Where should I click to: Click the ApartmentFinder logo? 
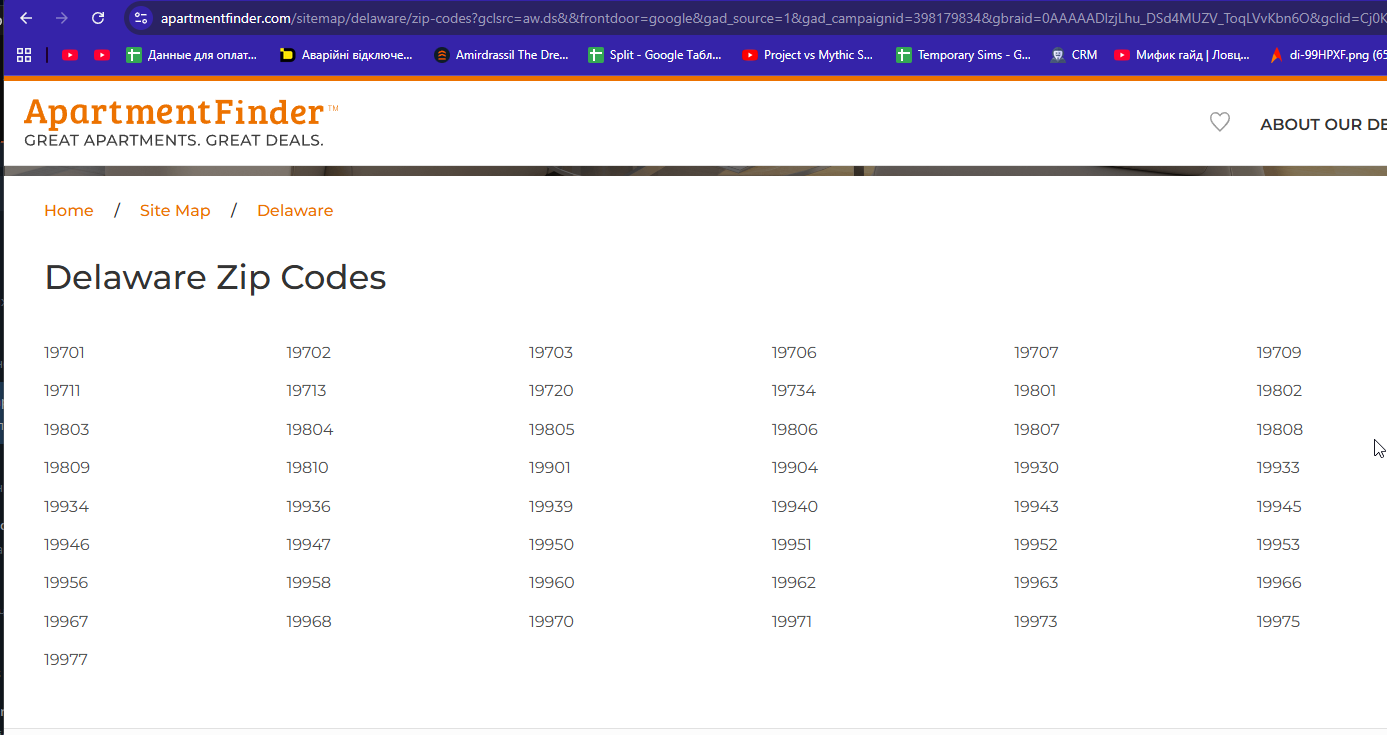click(181, 123)
